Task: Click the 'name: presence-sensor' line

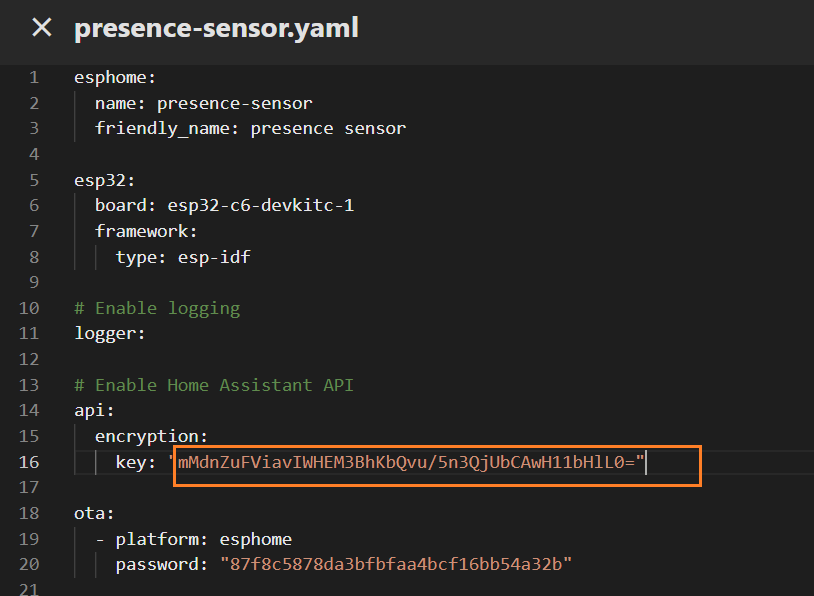Action: point(203,103)
